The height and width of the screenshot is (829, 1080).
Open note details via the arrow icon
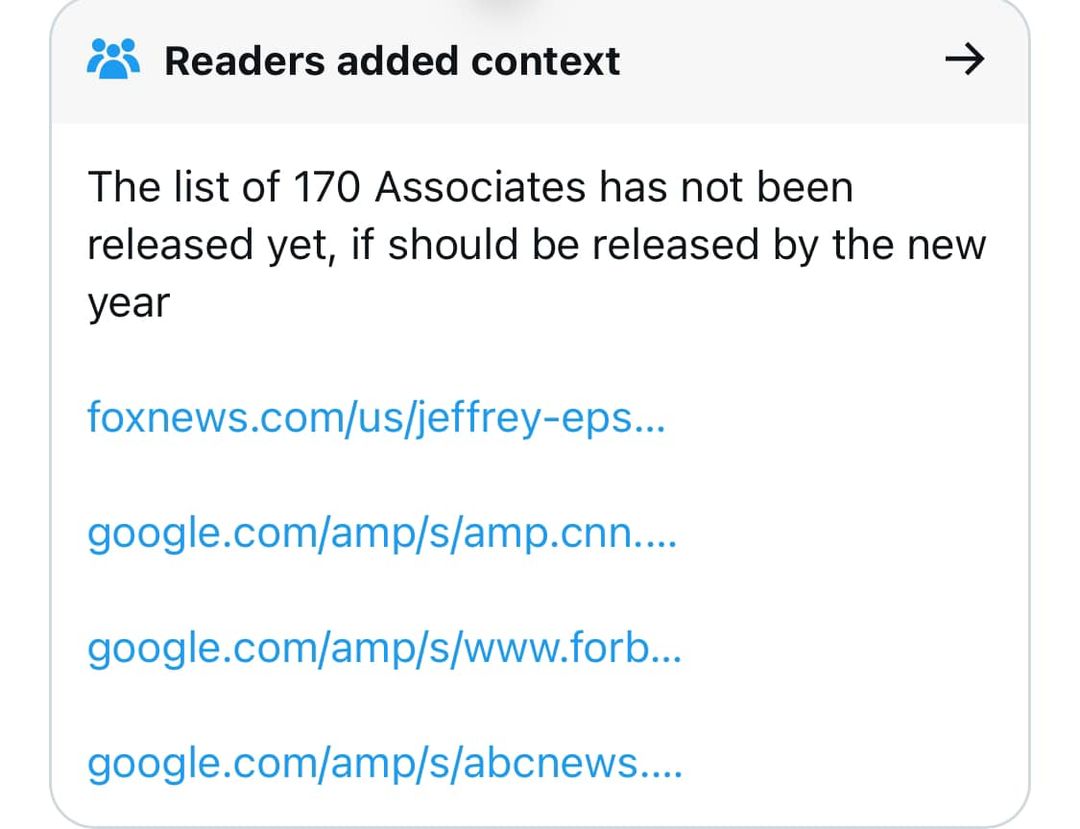tap(964, 59)
